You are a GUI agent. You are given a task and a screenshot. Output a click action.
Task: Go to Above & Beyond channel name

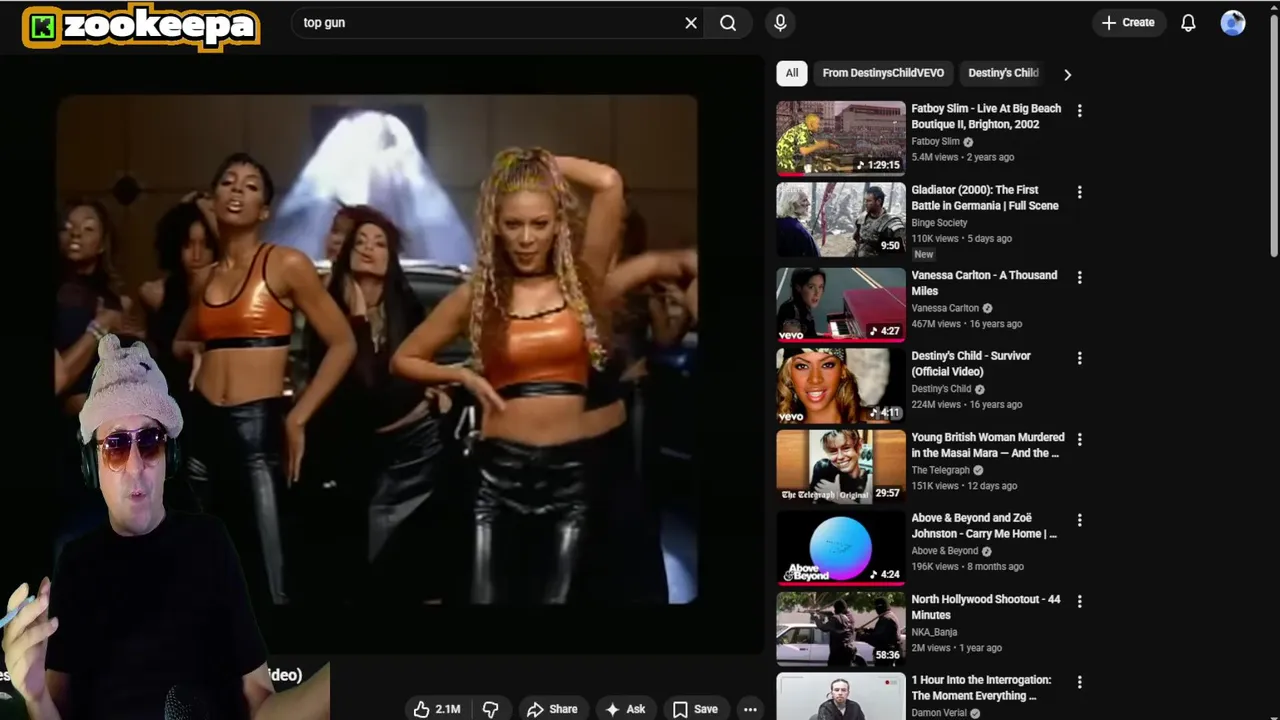point(944,551)
